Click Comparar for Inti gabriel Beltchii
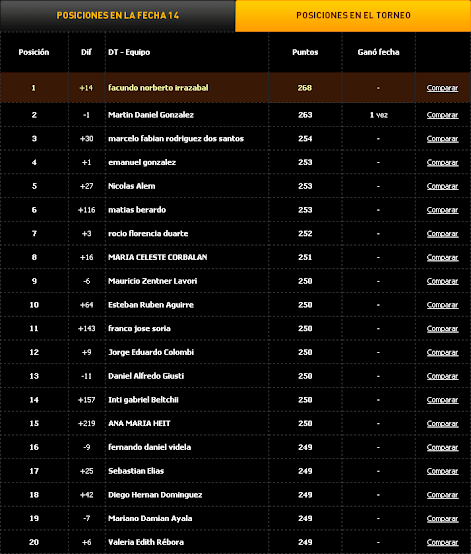The width and height of the screenshot is (471, 554). 442,400
